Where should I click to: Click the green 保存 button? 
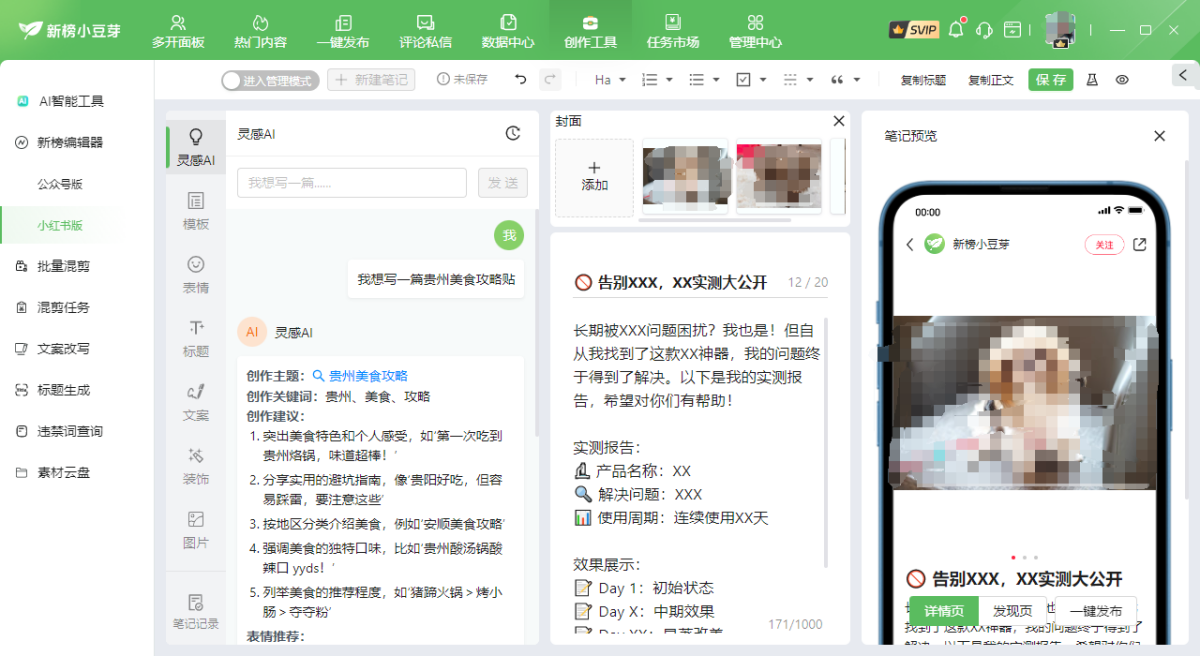1050,80
